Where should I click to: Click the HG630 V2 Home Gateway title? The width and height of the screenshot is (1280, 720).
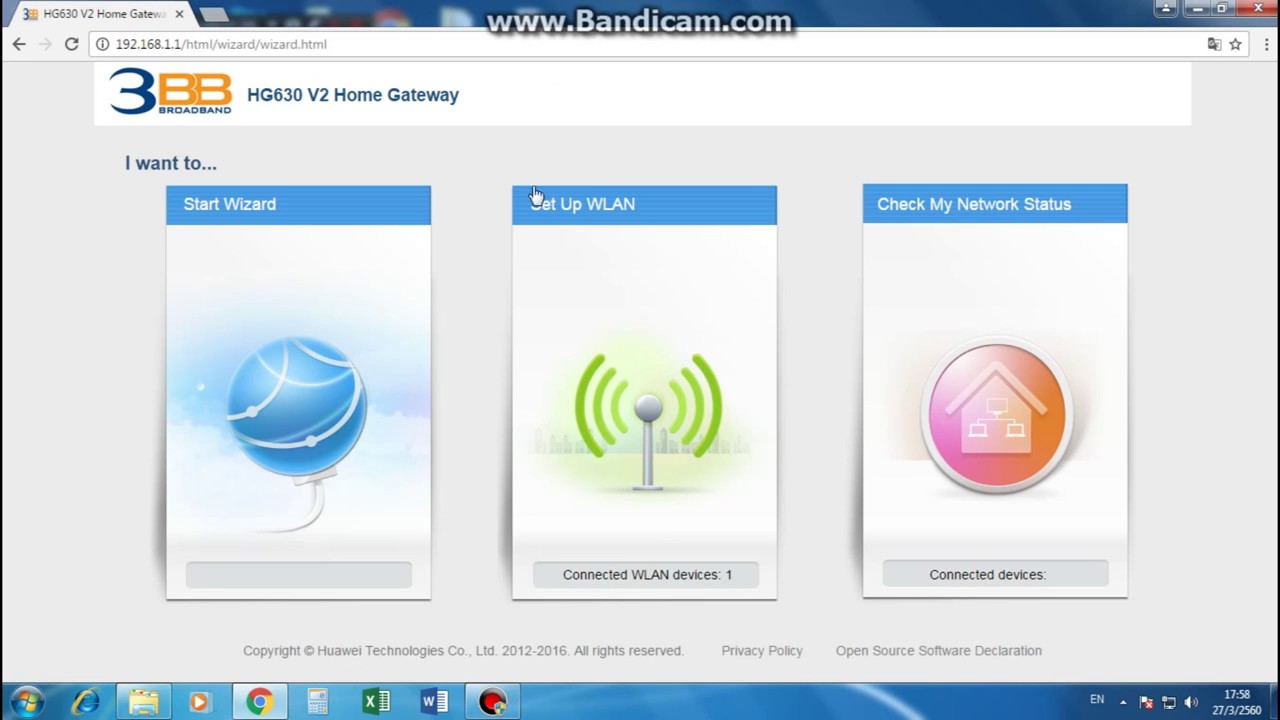(x=353, y=95)
